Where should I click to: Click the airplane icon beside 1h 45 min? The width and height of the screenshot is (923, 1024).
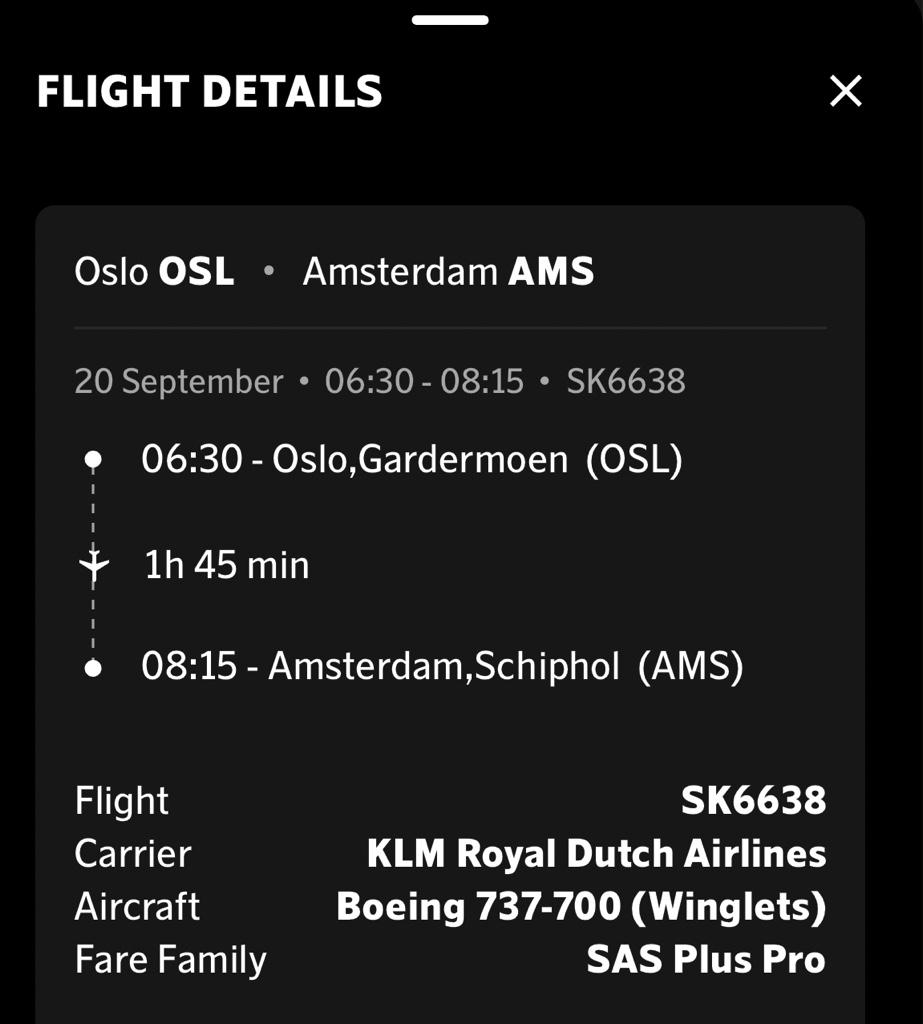pyautogui.click(x=93, y=564)
